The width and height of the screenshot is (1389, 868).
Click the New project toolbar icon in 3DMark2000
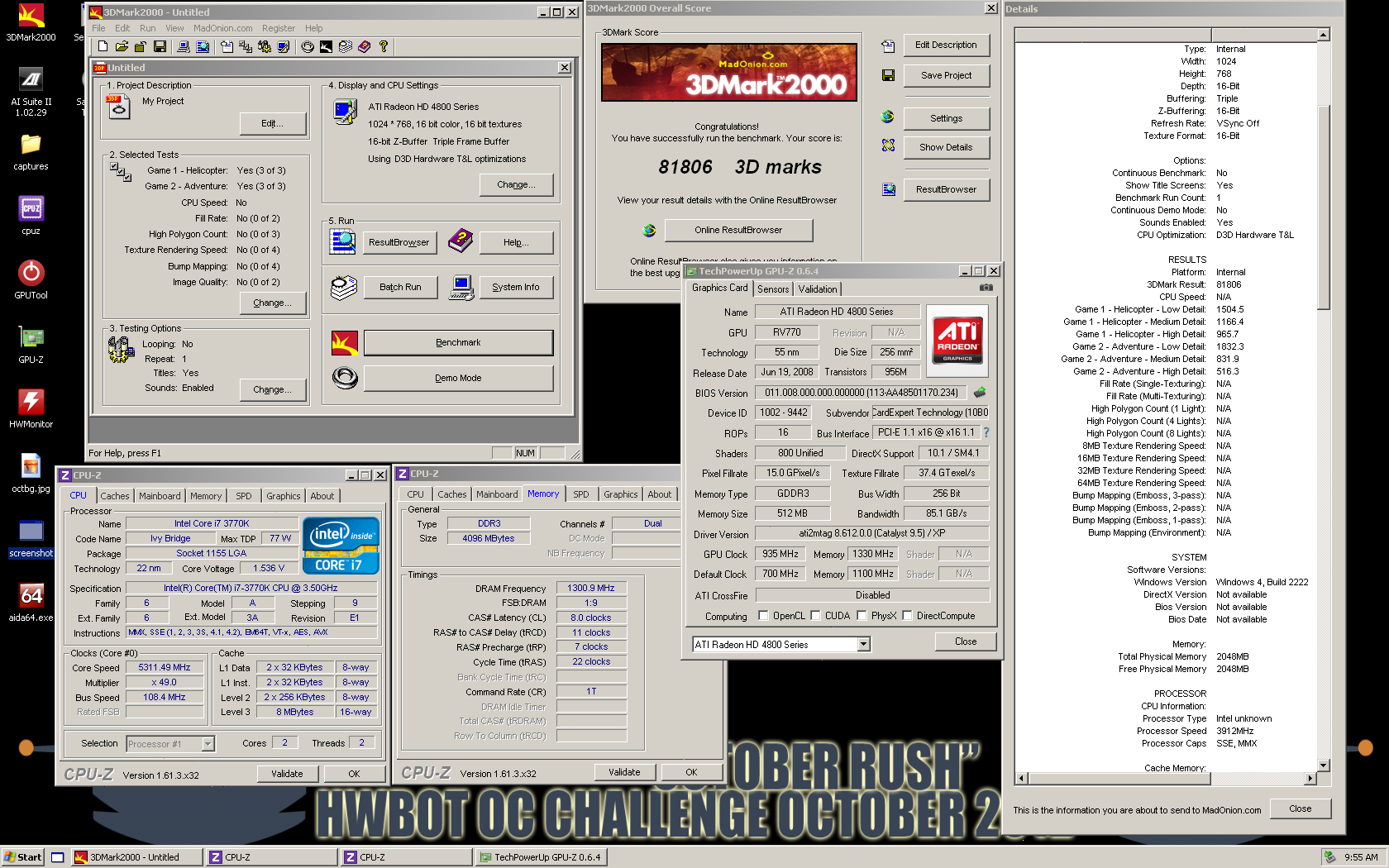point(103,47)
